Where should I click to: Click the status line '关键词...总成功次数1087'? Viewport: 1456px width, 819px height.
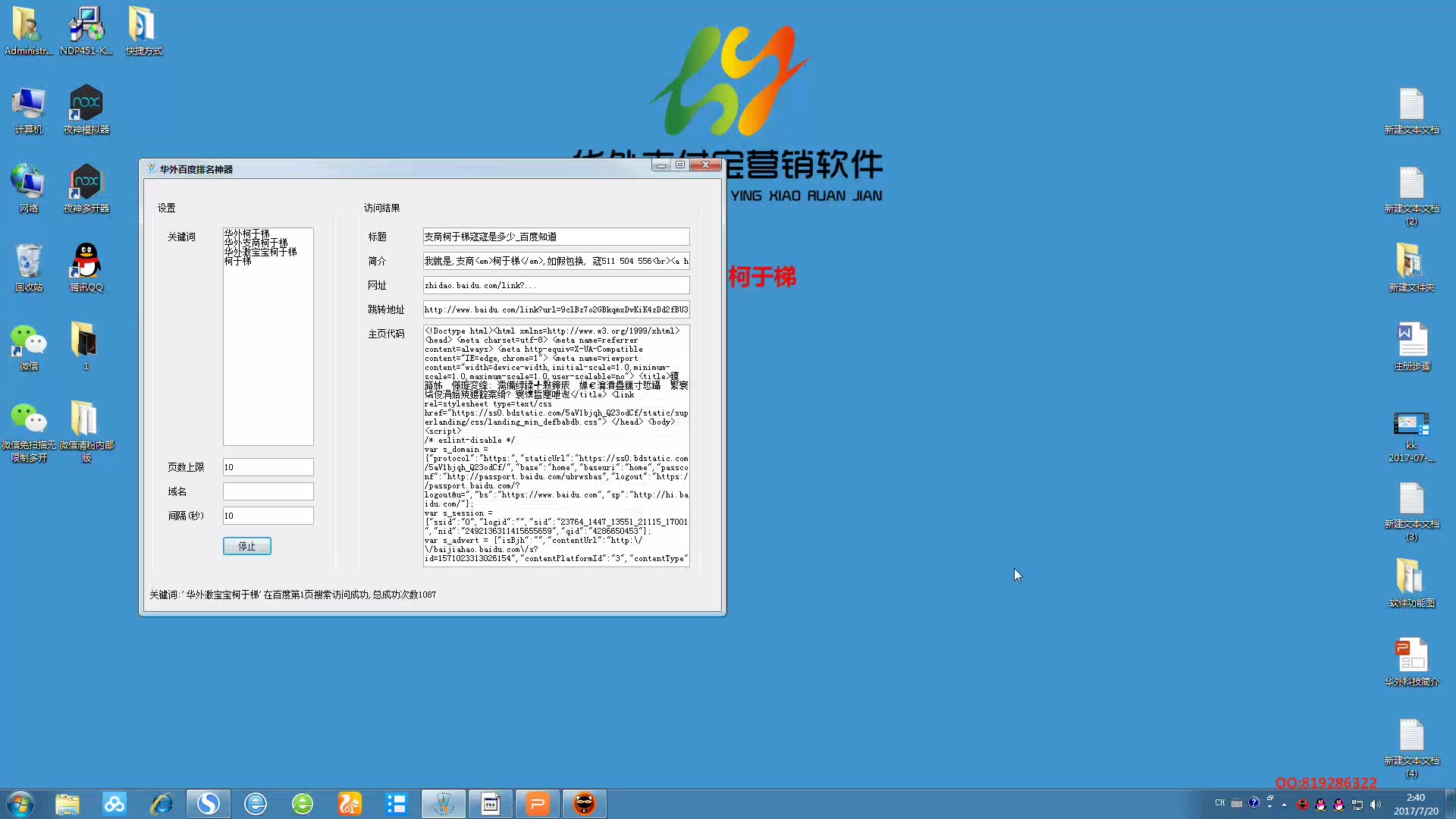coord(292,595)
